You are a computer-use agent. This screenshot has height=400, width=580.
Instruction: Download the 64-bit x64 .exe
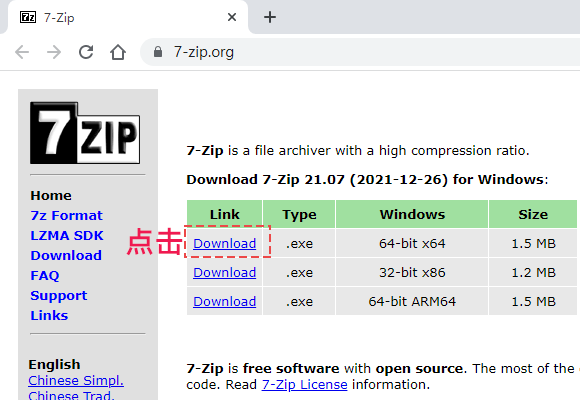coord(225,243)
